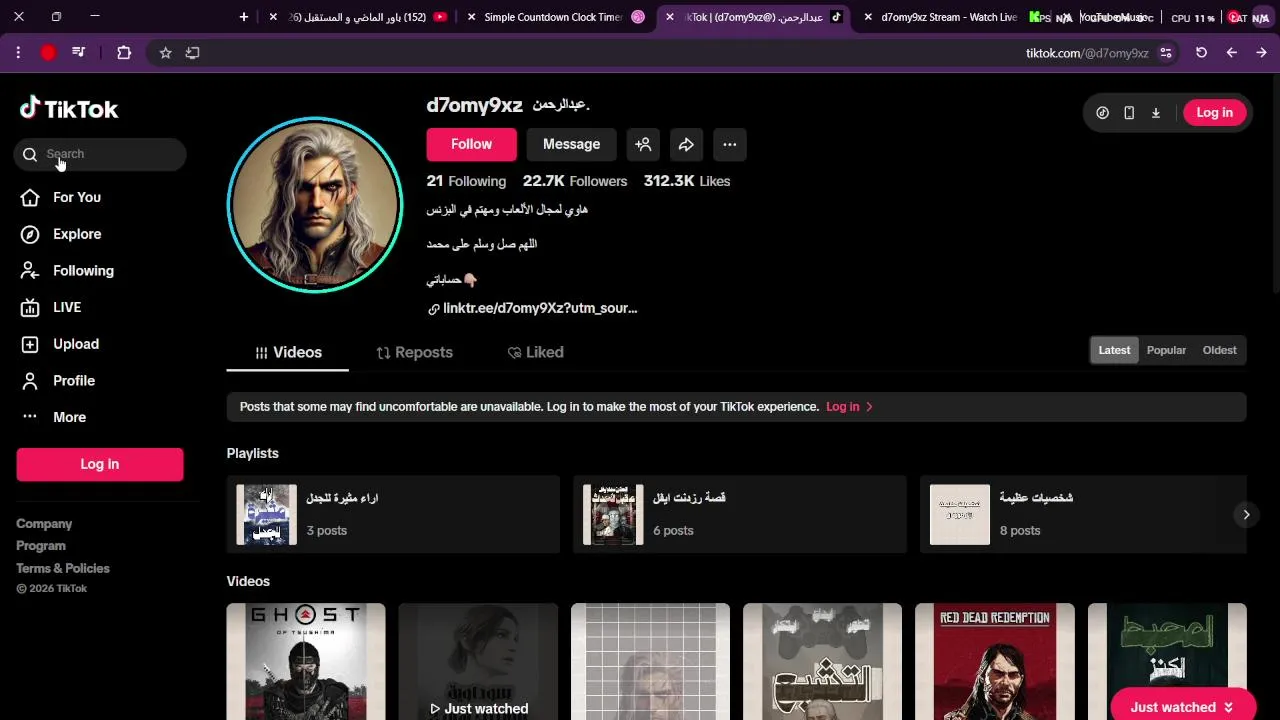
Task: Open the Company footer link
Action: (x=44, y=524)
